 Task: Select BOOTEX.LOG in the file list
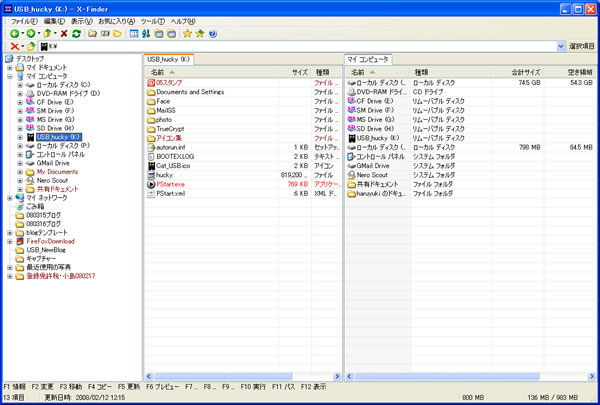click(175, 157)
